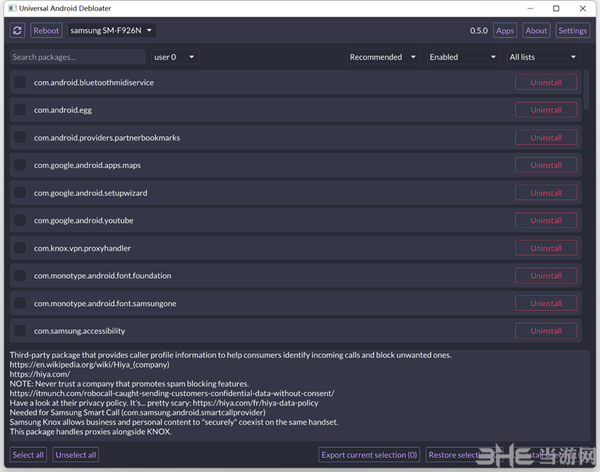
Task: Click Select all button
Action: (x=28, y=455)
